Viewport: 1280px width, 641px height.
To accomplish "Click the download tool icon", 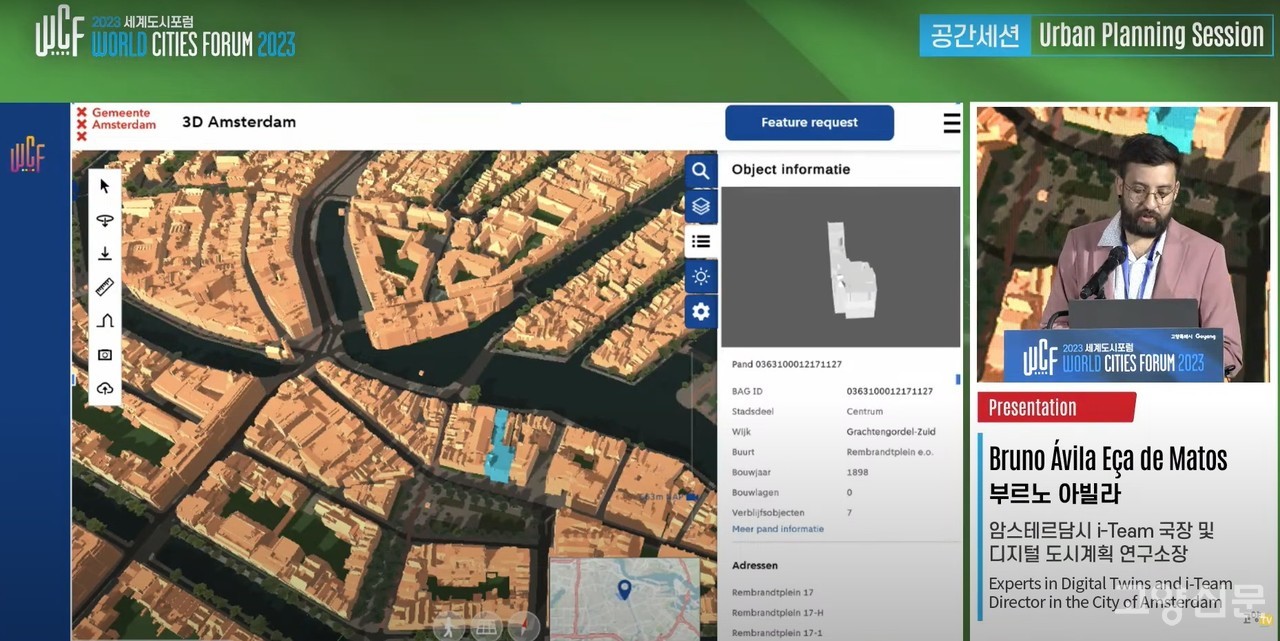I will 105,254.
